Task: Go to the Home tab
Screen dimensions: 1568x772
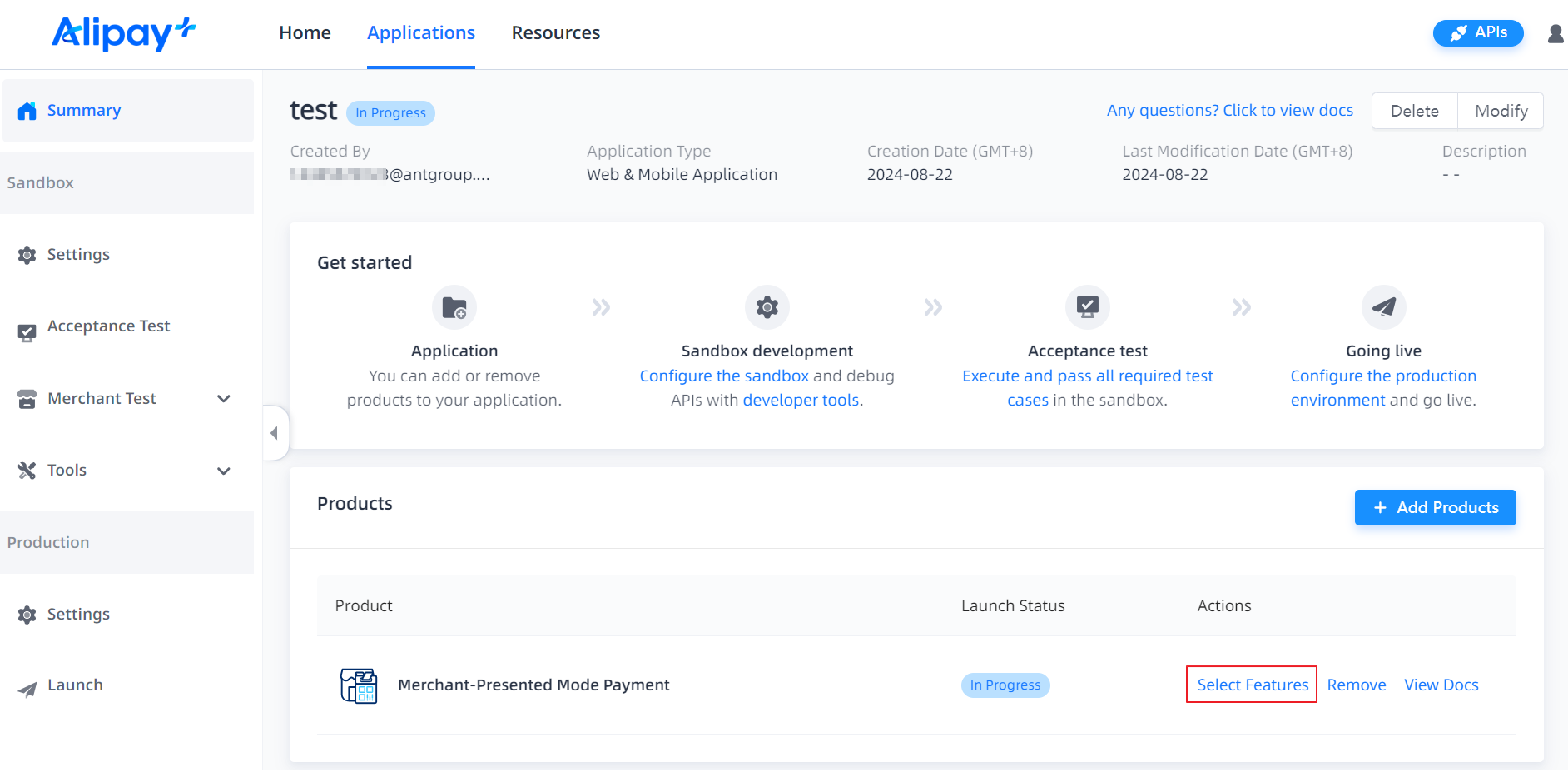Action: (305, 33)
